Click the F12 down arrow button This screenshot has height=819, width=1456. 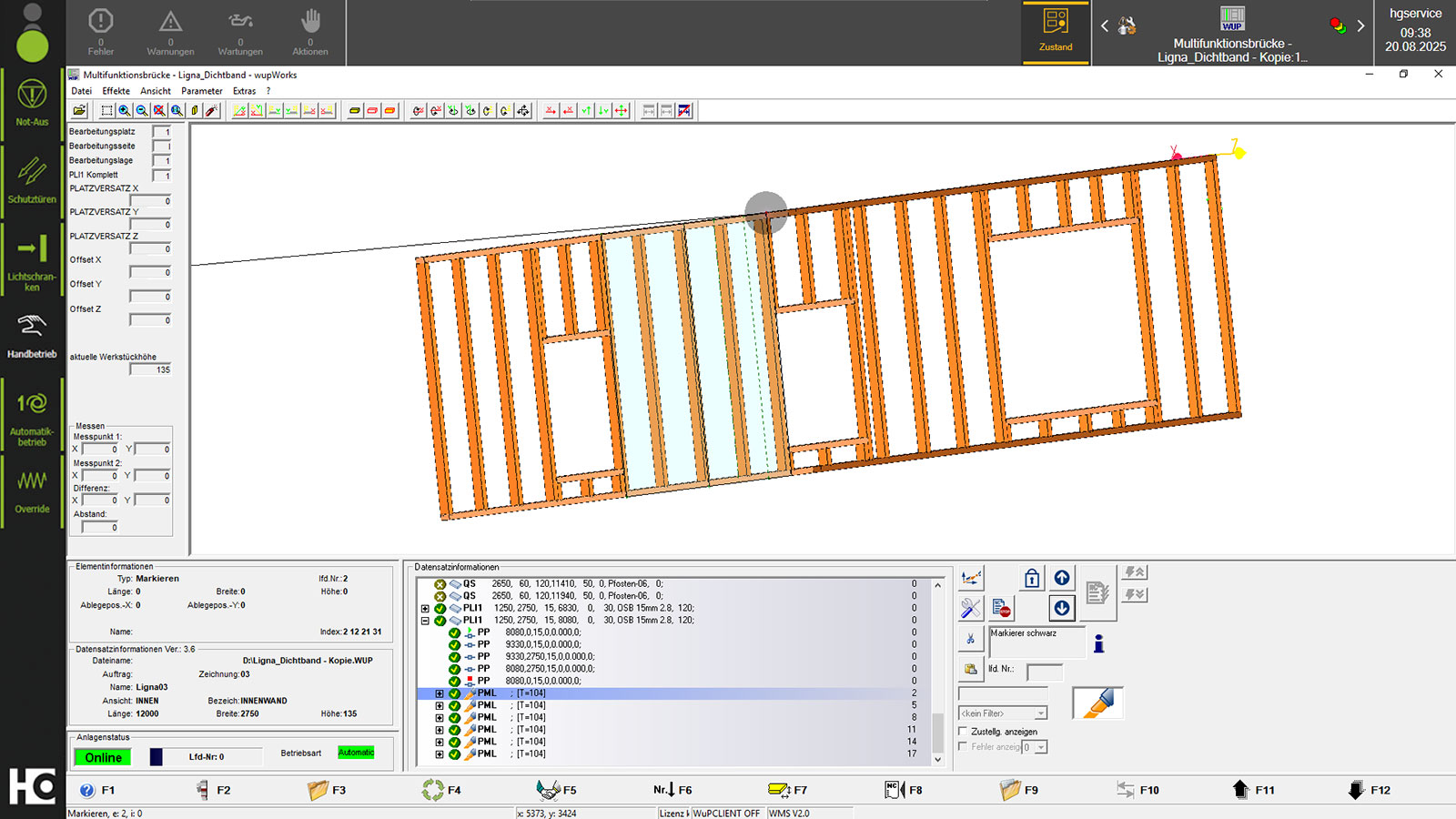point(1369,790)
